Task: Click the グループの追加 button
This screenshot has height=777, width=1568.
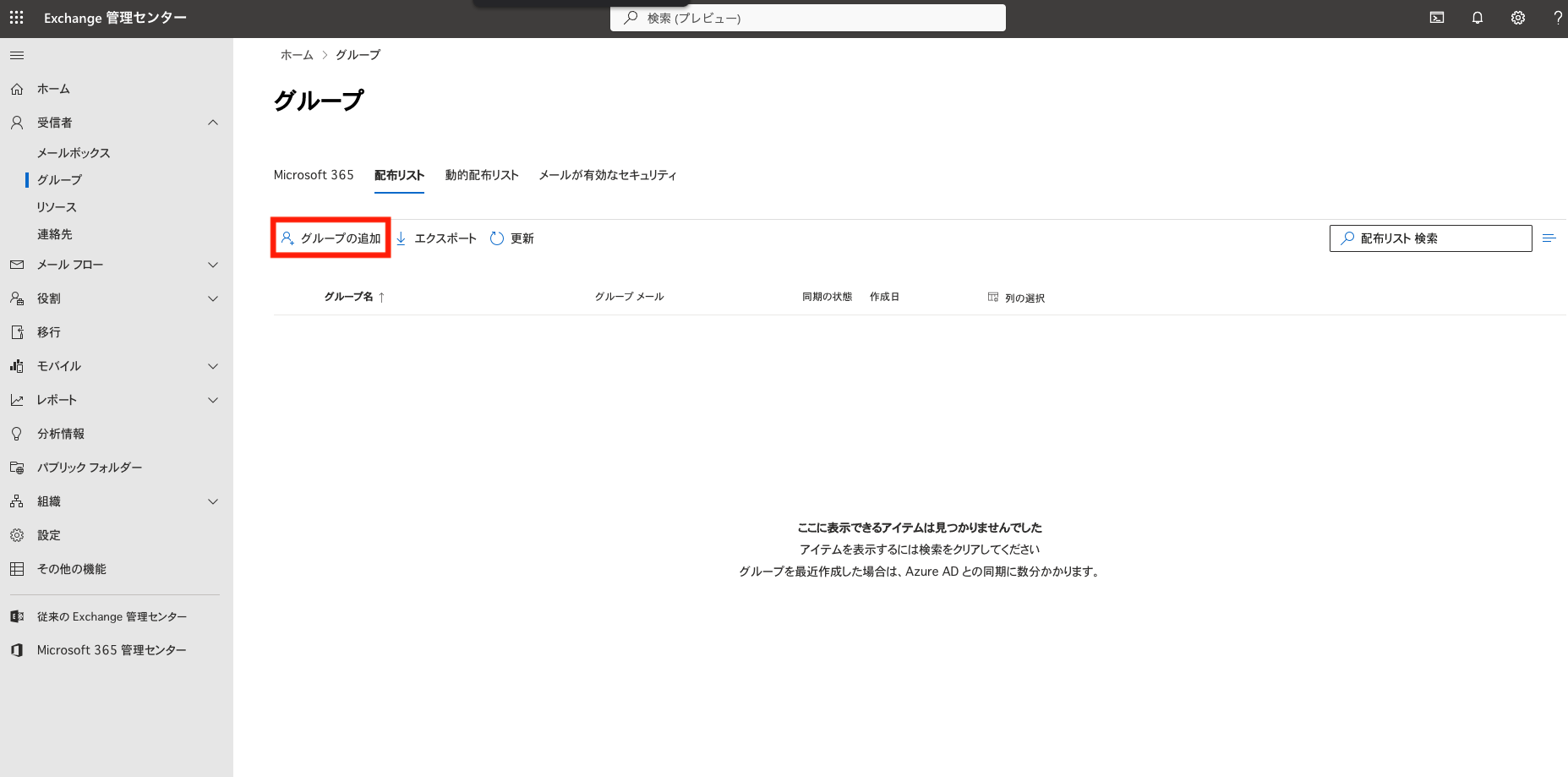Action: coord(331,238)
